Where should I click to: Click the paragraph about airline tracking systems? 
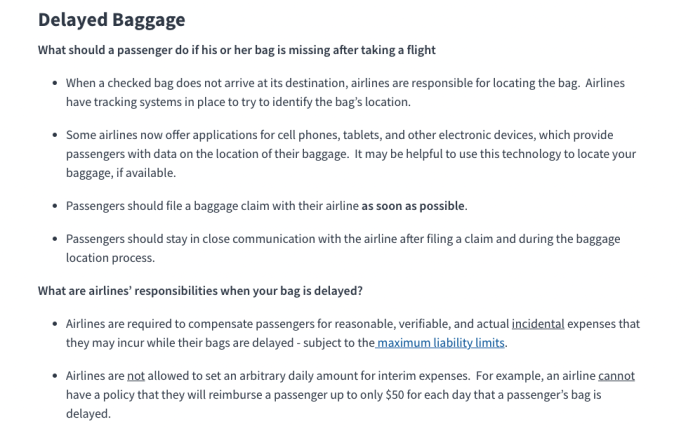tap(345, 92)
